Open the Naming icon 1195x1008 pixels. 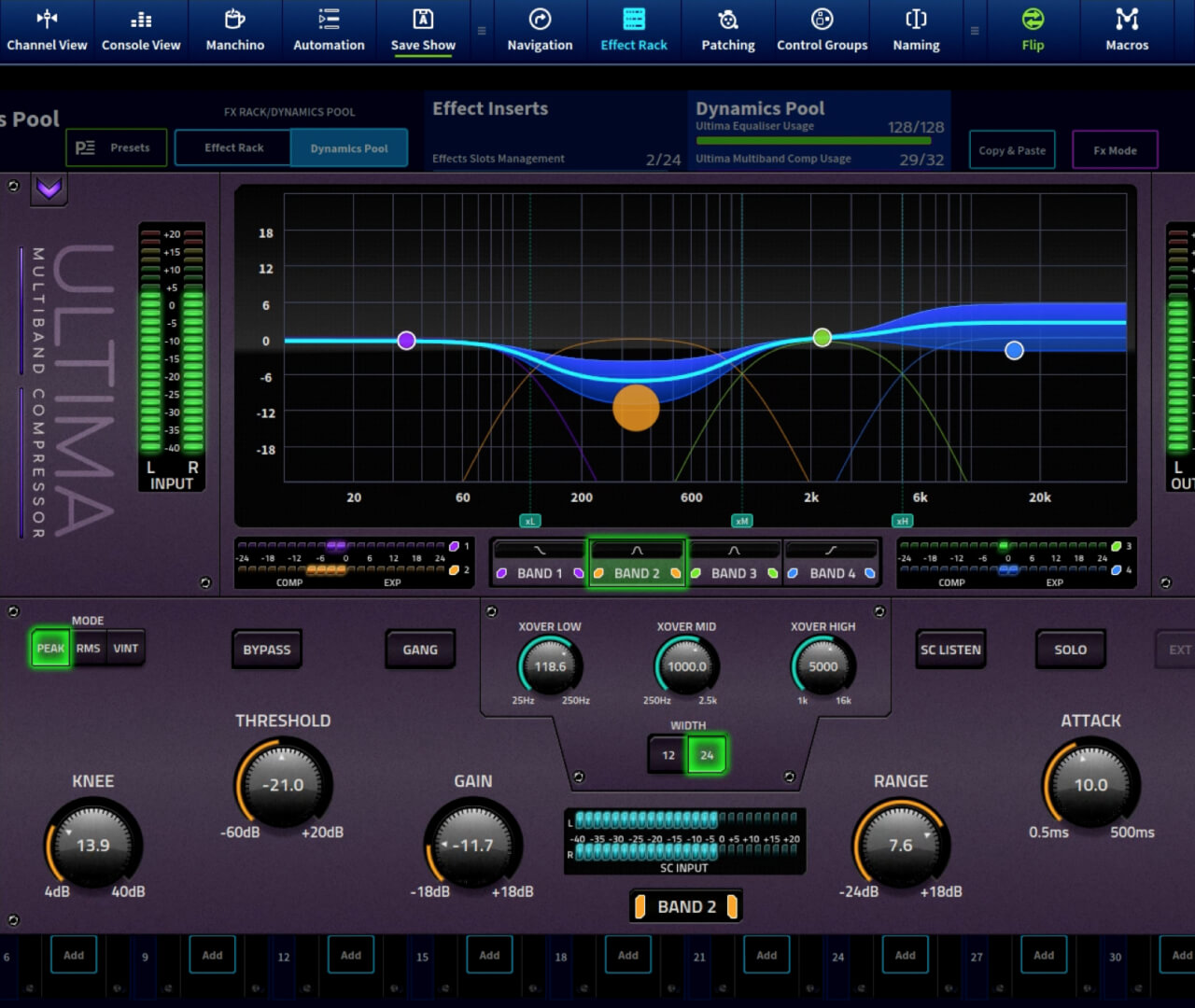click(x=916, y=31)
